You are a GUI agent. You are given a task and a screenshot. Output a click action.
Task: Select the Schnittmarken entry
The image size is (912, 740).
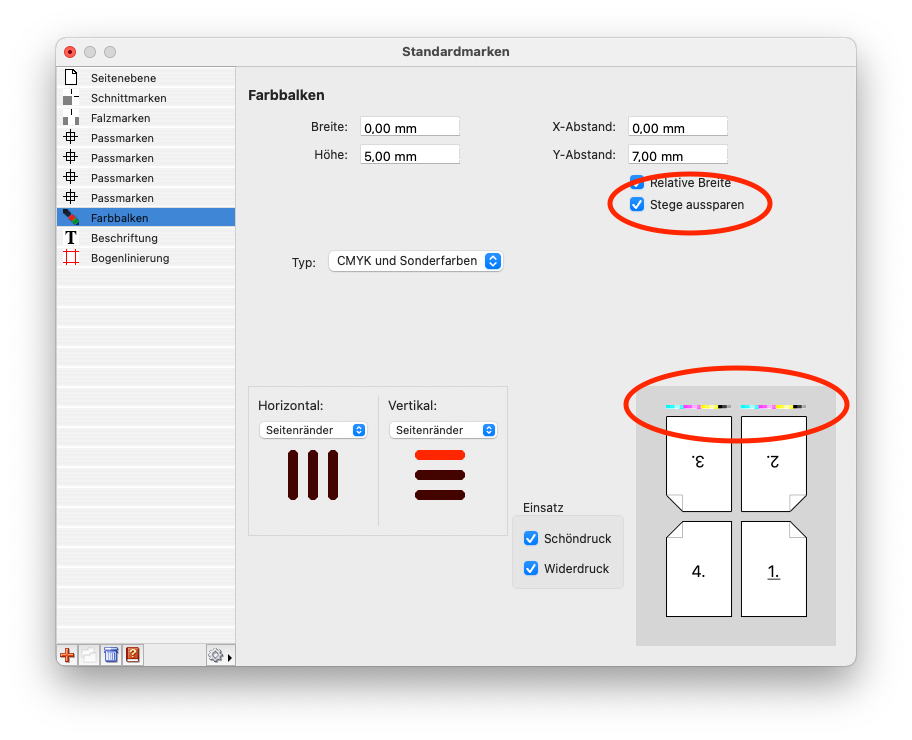point(146,98)
